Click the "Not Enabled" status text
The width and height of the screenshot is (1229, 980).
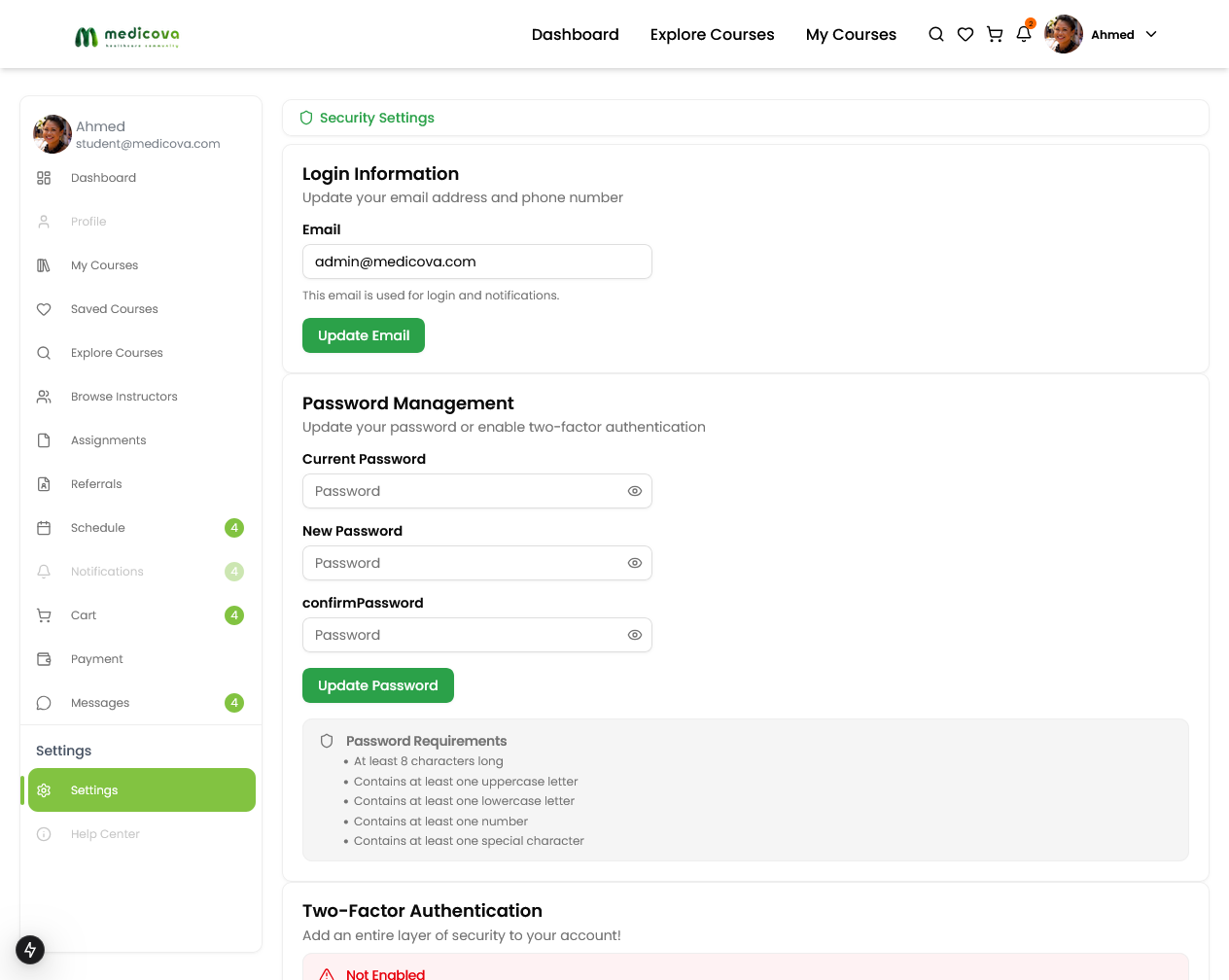[386, 974]
